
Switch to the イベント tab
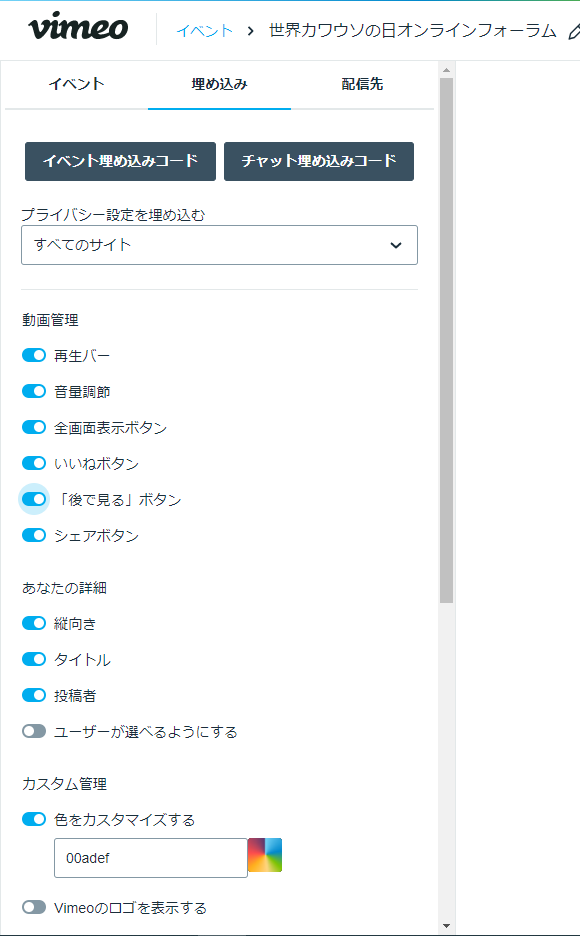76,84
